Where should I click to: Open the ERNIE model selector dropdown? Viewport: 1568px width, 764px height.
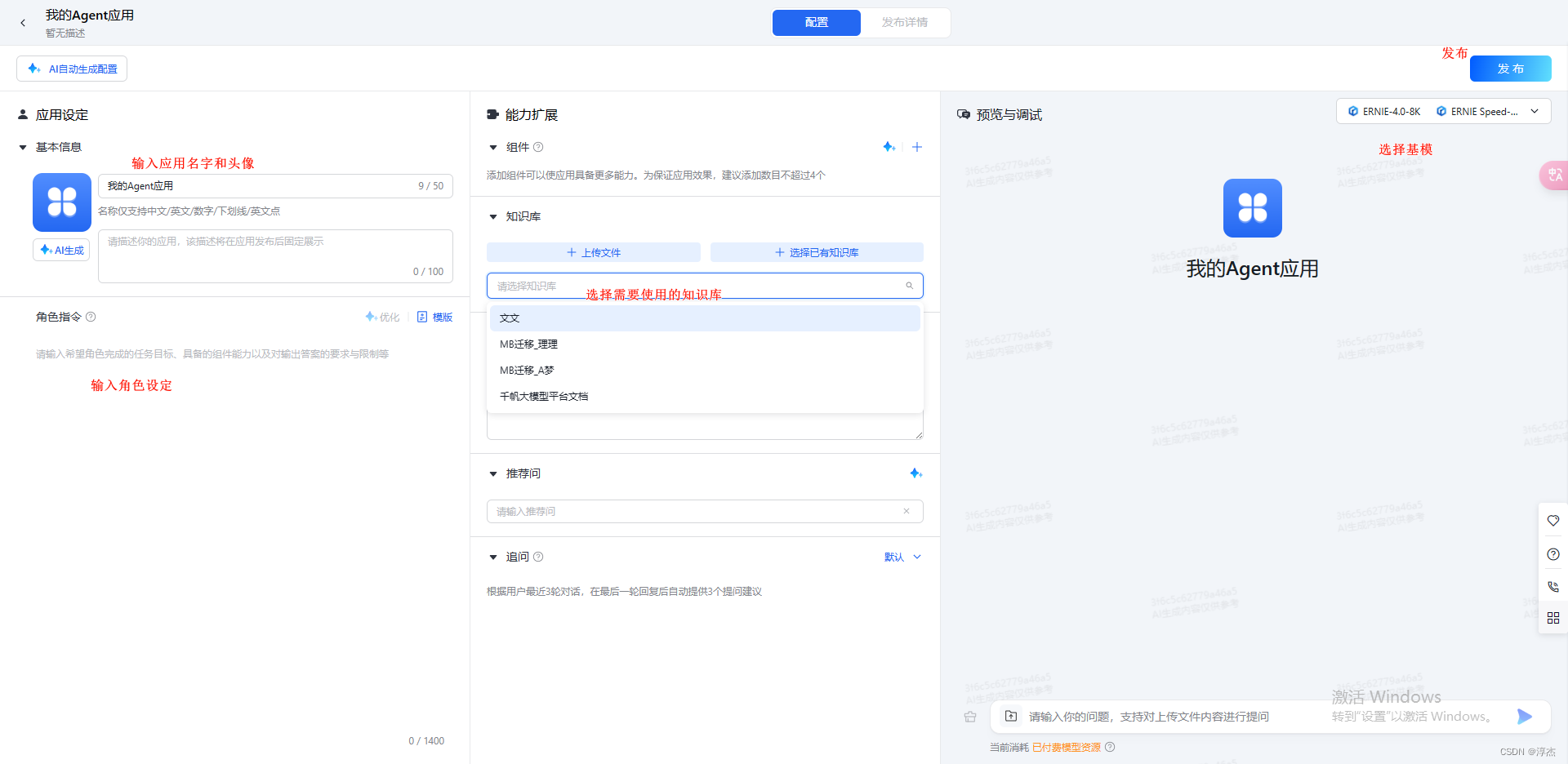click(1443, 111)
